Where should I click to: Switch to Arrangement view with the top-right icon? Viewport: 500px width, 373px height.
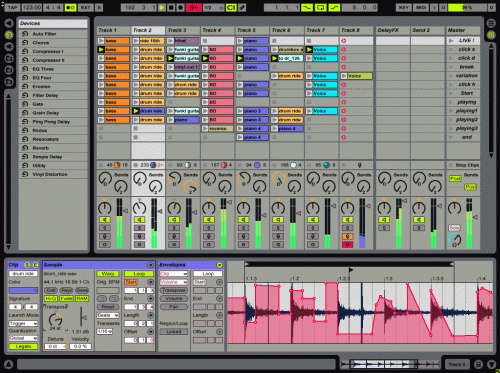tap(491, 23)
